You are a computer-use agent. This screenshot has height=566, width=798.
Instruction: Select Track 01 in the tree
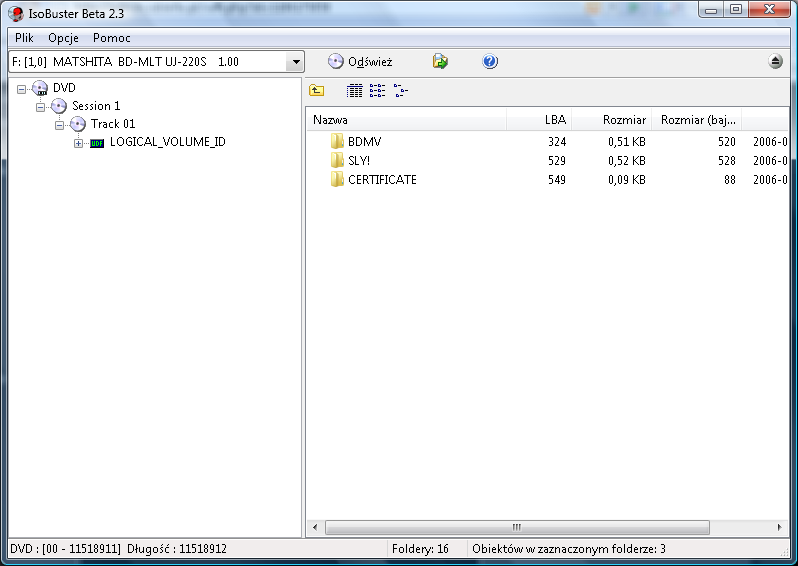pyautogui.click(x=113, y=124)
